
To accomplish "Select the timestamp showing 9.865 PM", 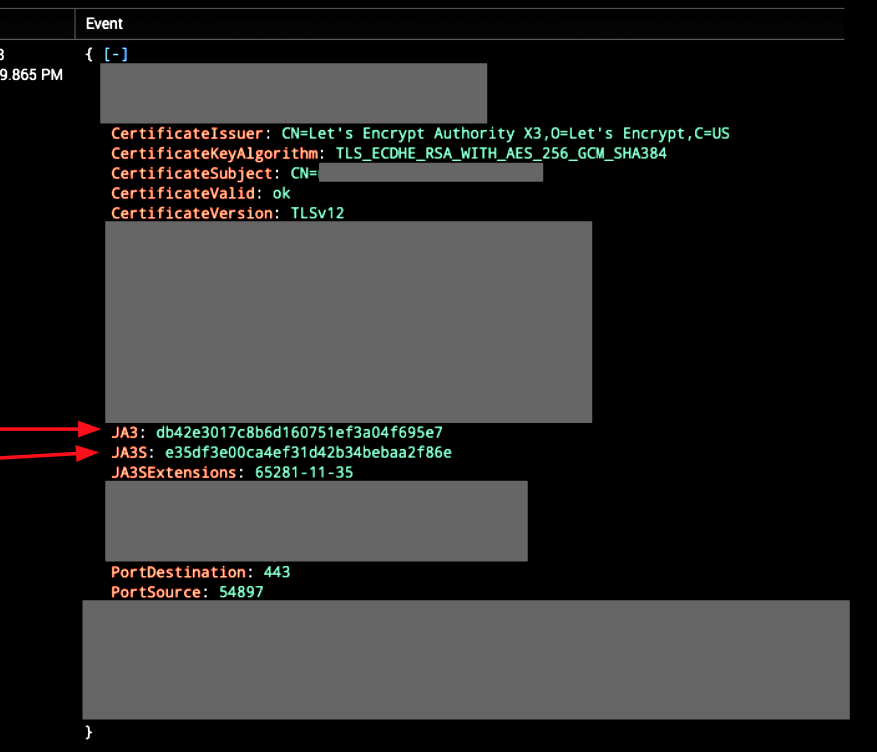I will tap(33, 74).
